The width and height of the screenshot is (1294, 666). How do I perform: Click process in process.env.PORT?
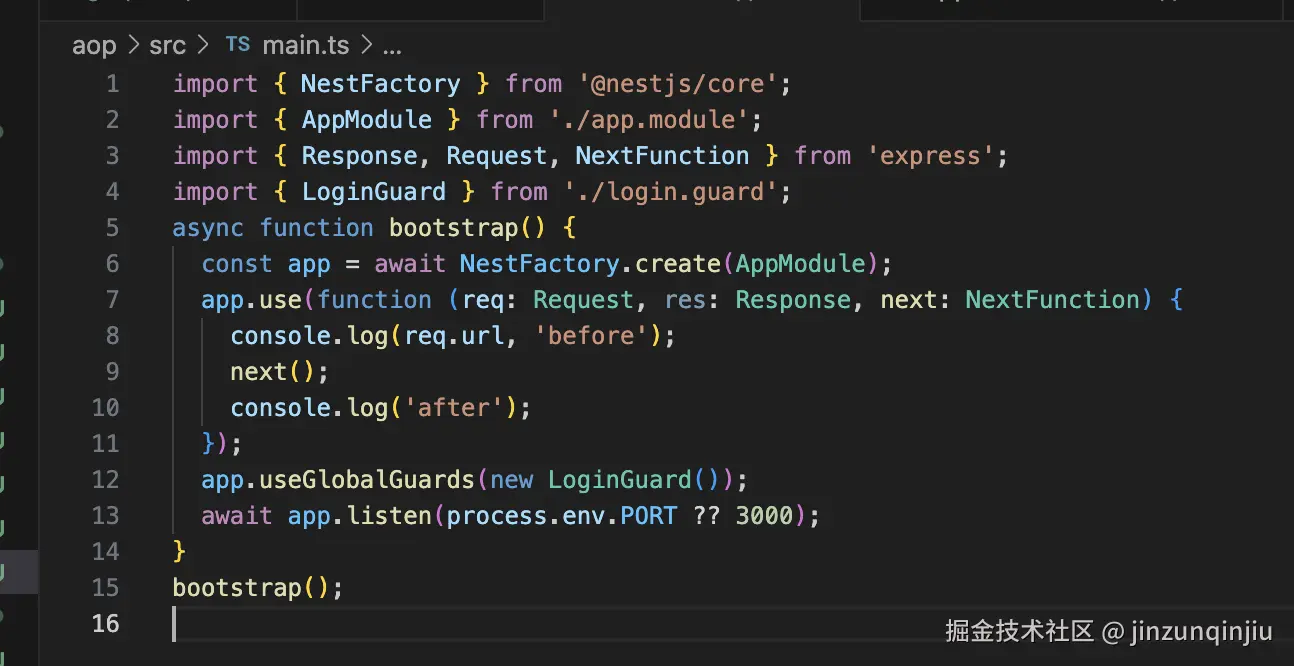(x=497, y=516)
